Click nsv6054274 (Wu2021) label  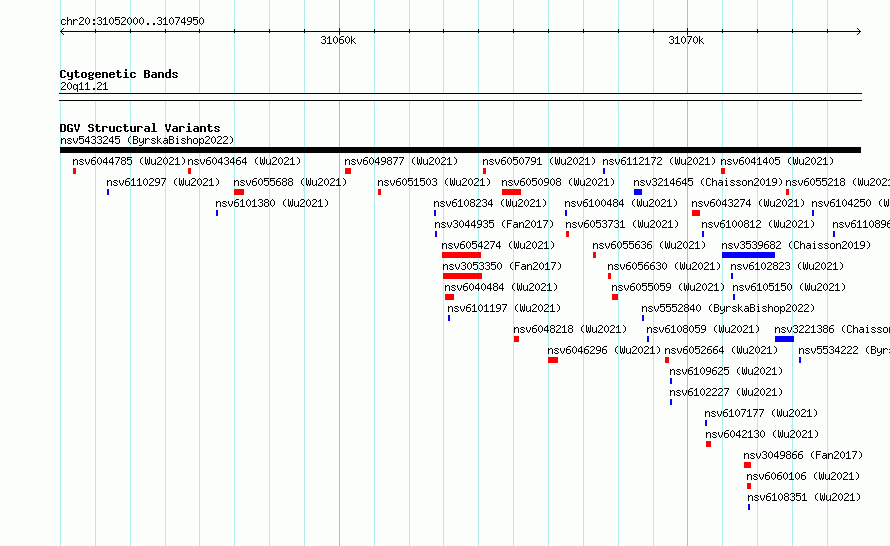[x=498, y=245]
